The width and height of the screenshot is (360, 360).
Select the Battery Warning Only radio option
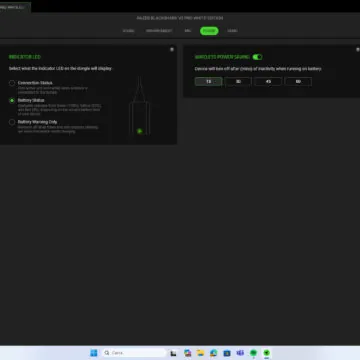tap(12, 122)
